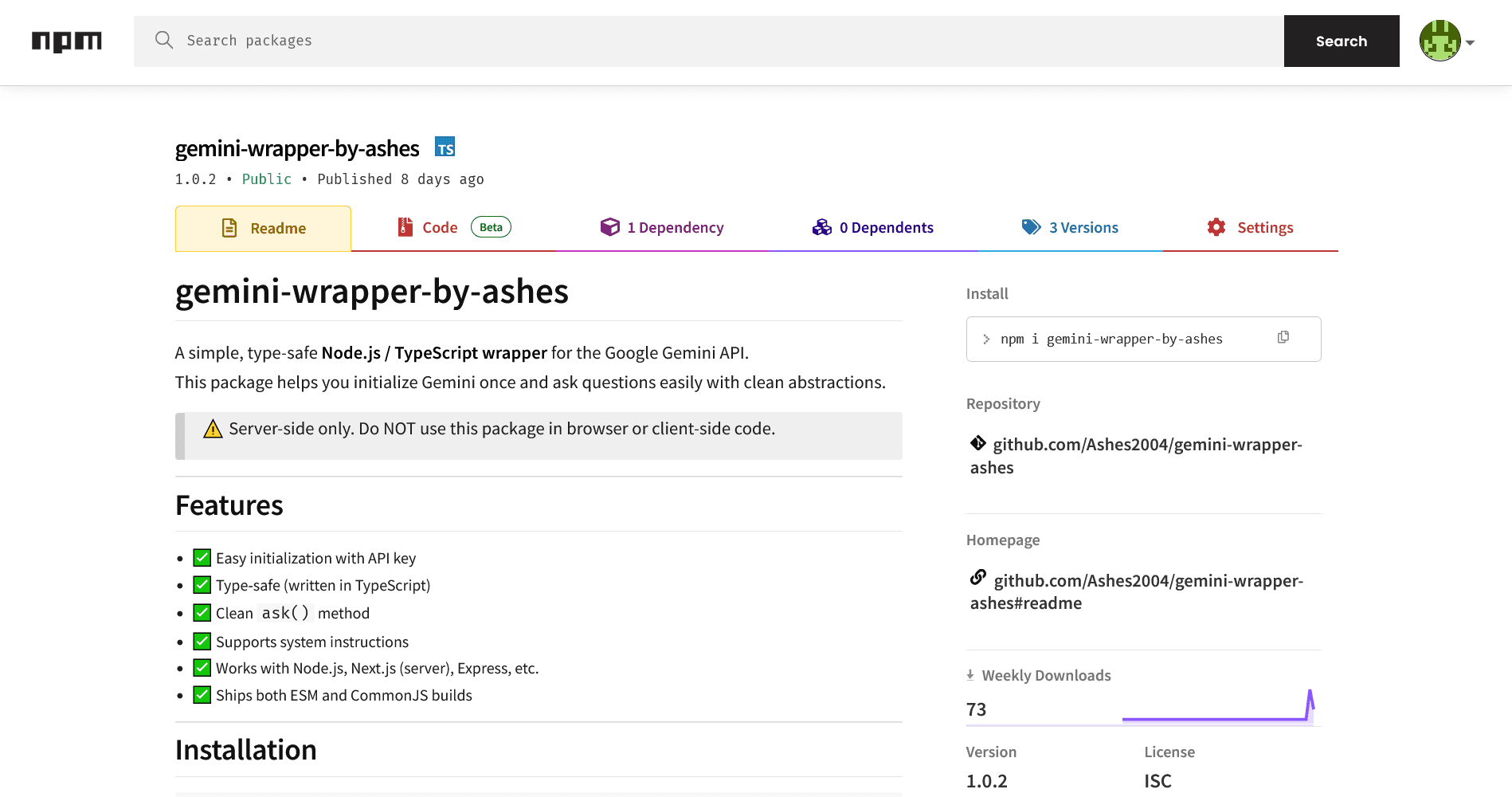This screenshot has height=797, width=1512.
Task: Open the Settings tab
Action: tap(1251, 228)
